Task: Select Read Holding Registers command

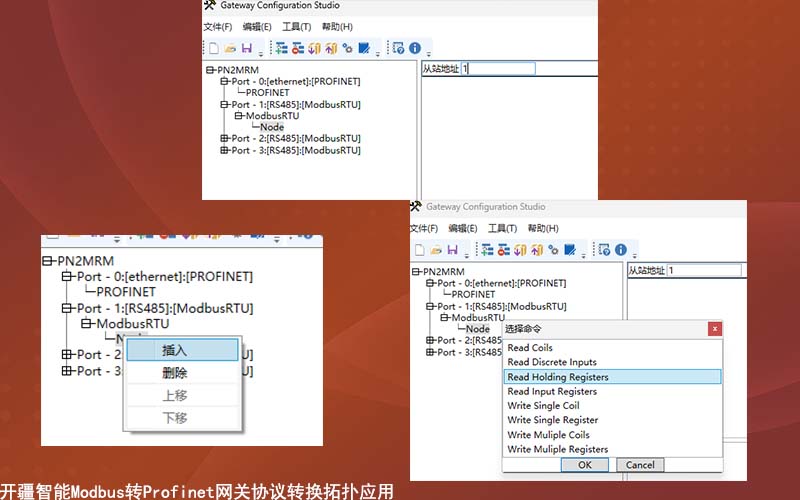Action: pos(612,377)
